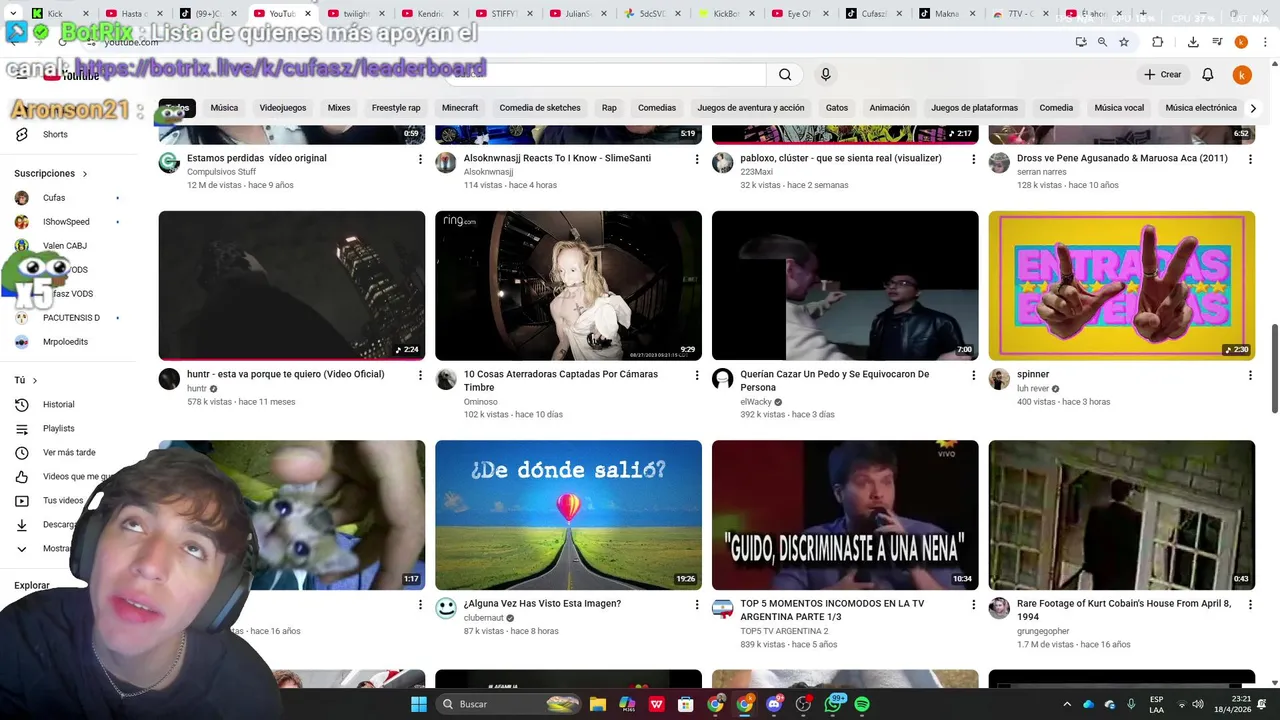The height and width of the screenshot is (720, 1280).
Task: Open options menu for Querían Cazar Un Pedo video
Action: click(x=973, y=375)
